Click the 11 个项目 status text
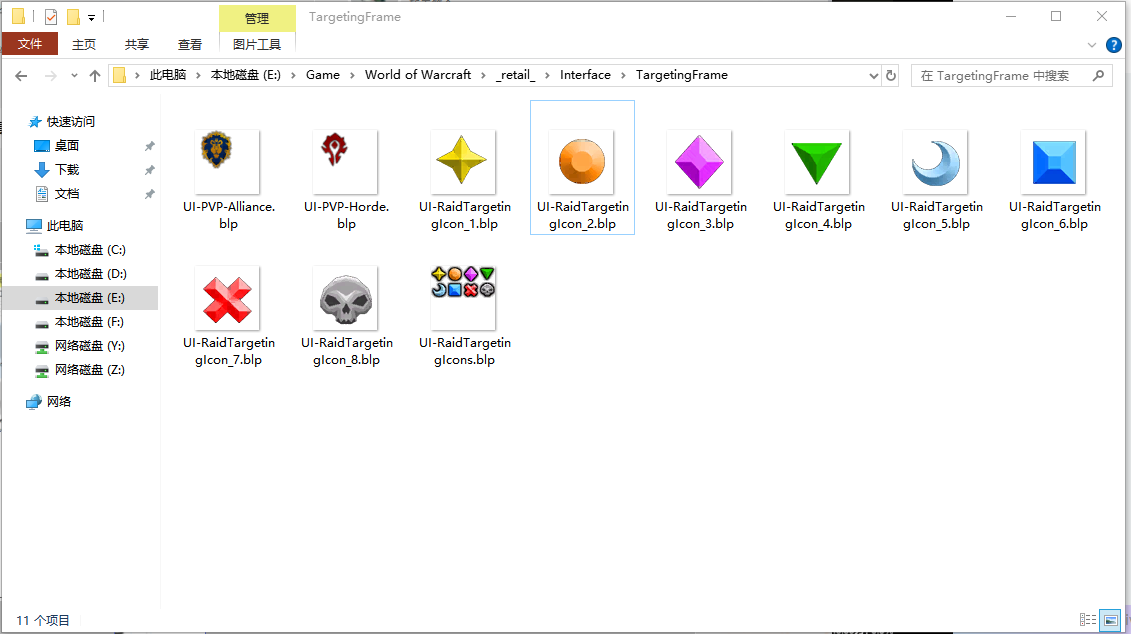Image resolution: width=1131 pixels, height=634 pixels. (43, 620)
